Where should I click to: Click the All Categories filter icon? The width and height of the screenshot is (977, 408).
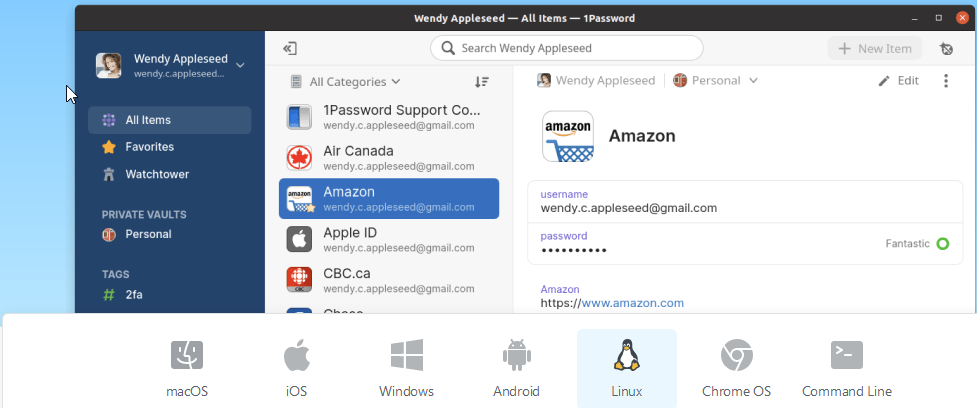297,82
